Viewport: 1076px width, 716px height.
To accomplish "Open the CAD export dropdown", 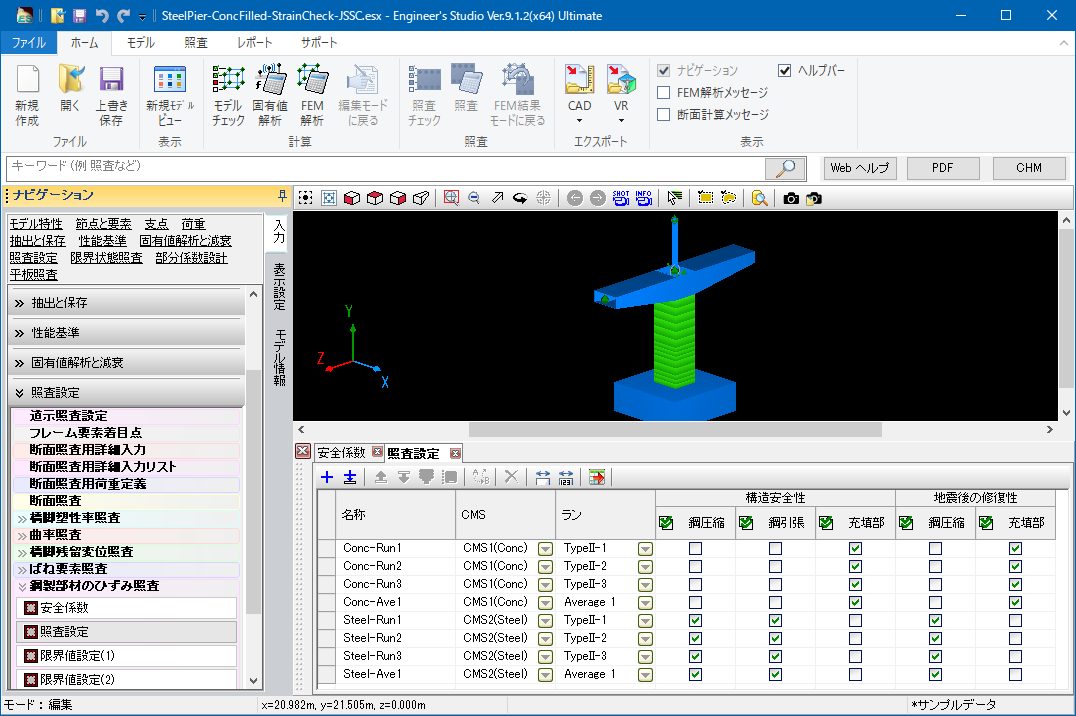I will (580, 120).
